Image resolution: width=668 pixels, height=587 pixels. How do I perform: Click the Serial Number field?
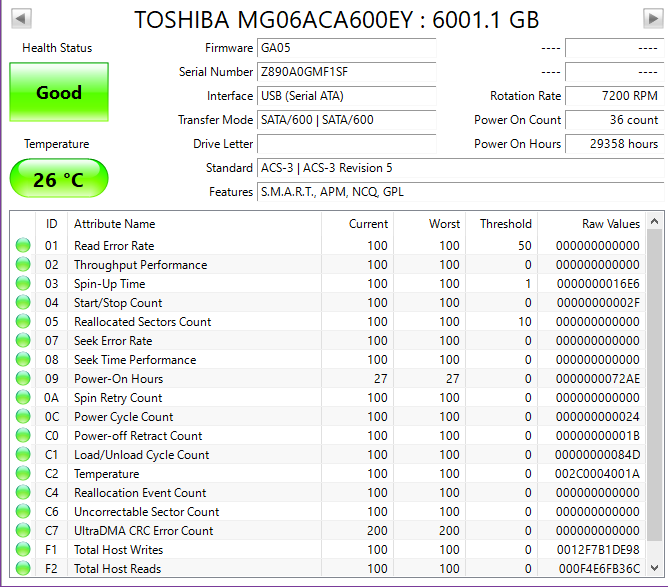click(346, 72)
